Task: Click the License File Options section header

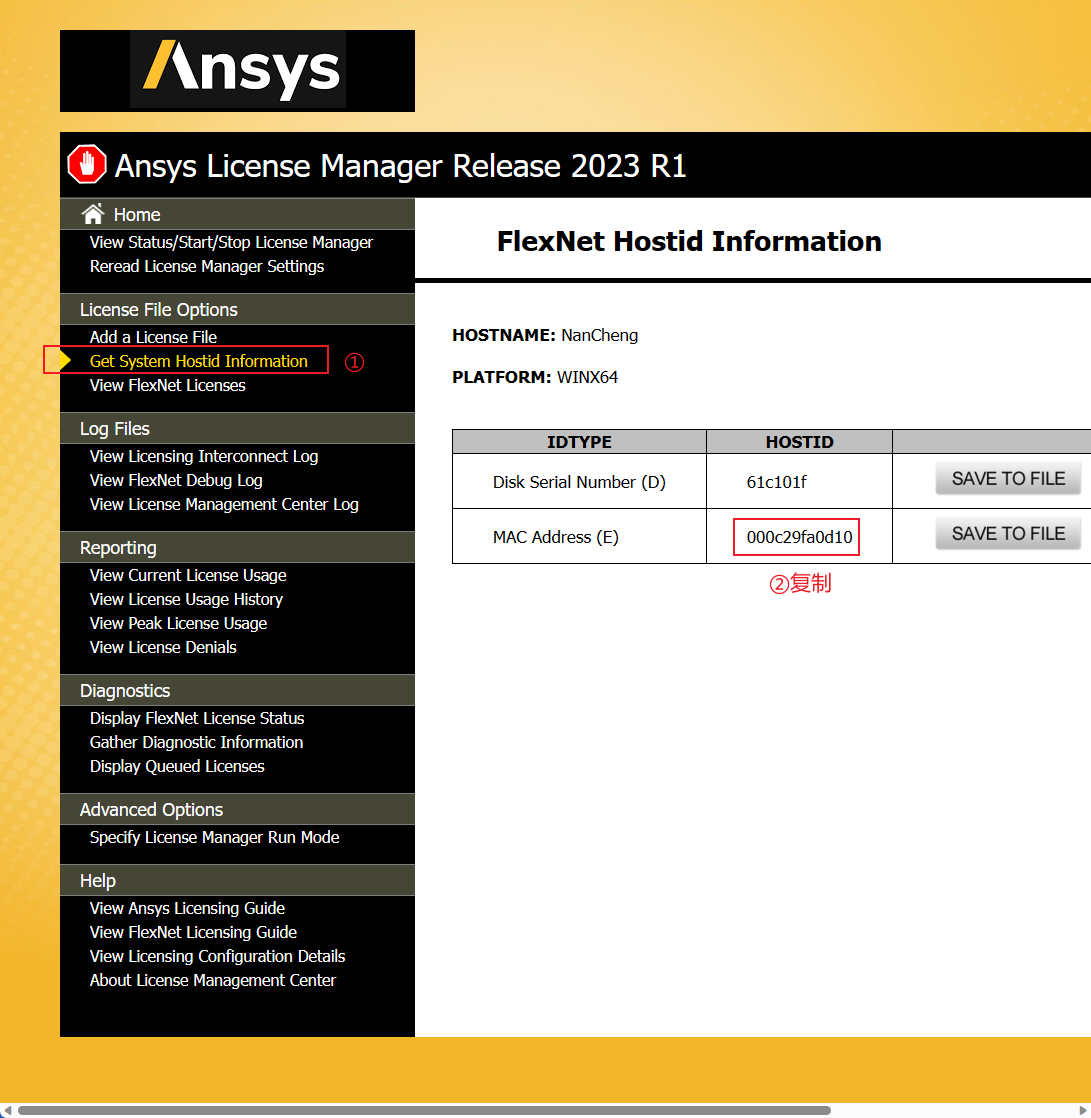Action: coord(237,309)
